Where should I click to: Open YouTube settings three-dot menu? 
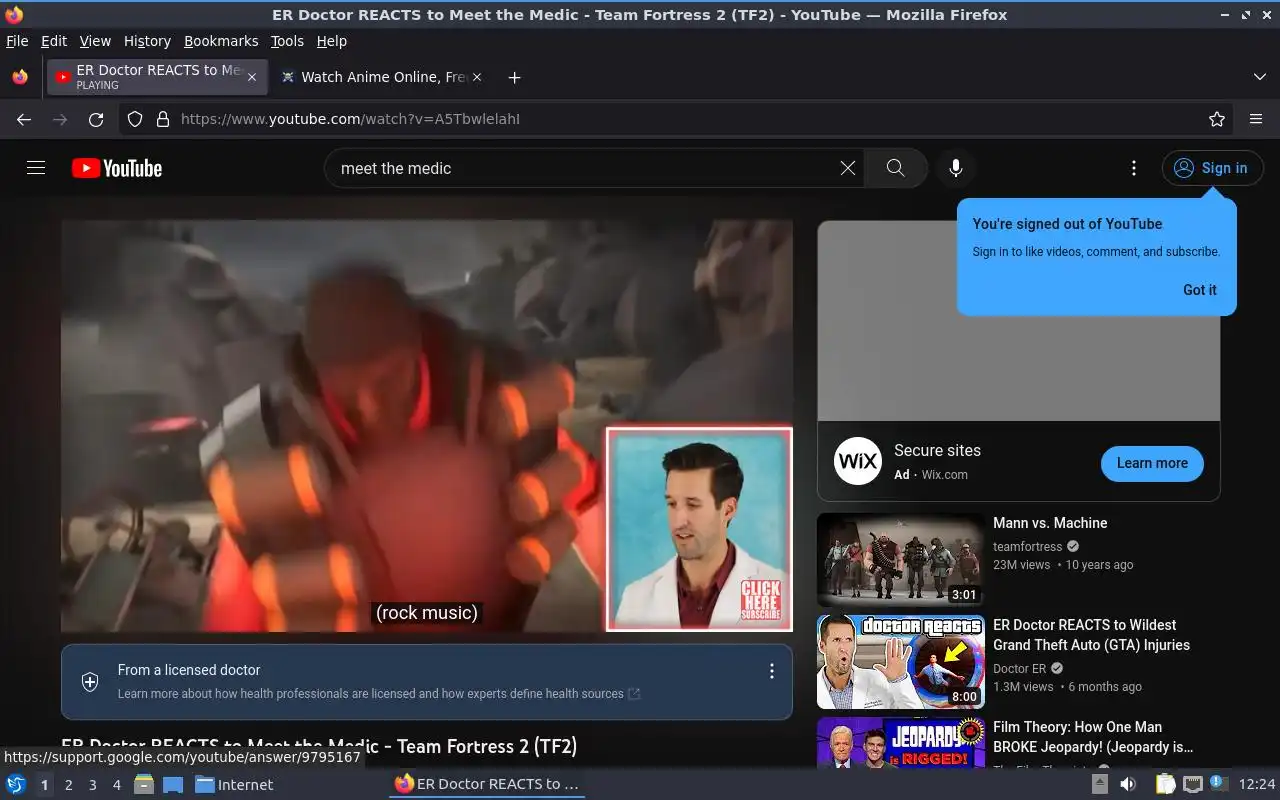pyautogui.click(x=1133, y=168)
